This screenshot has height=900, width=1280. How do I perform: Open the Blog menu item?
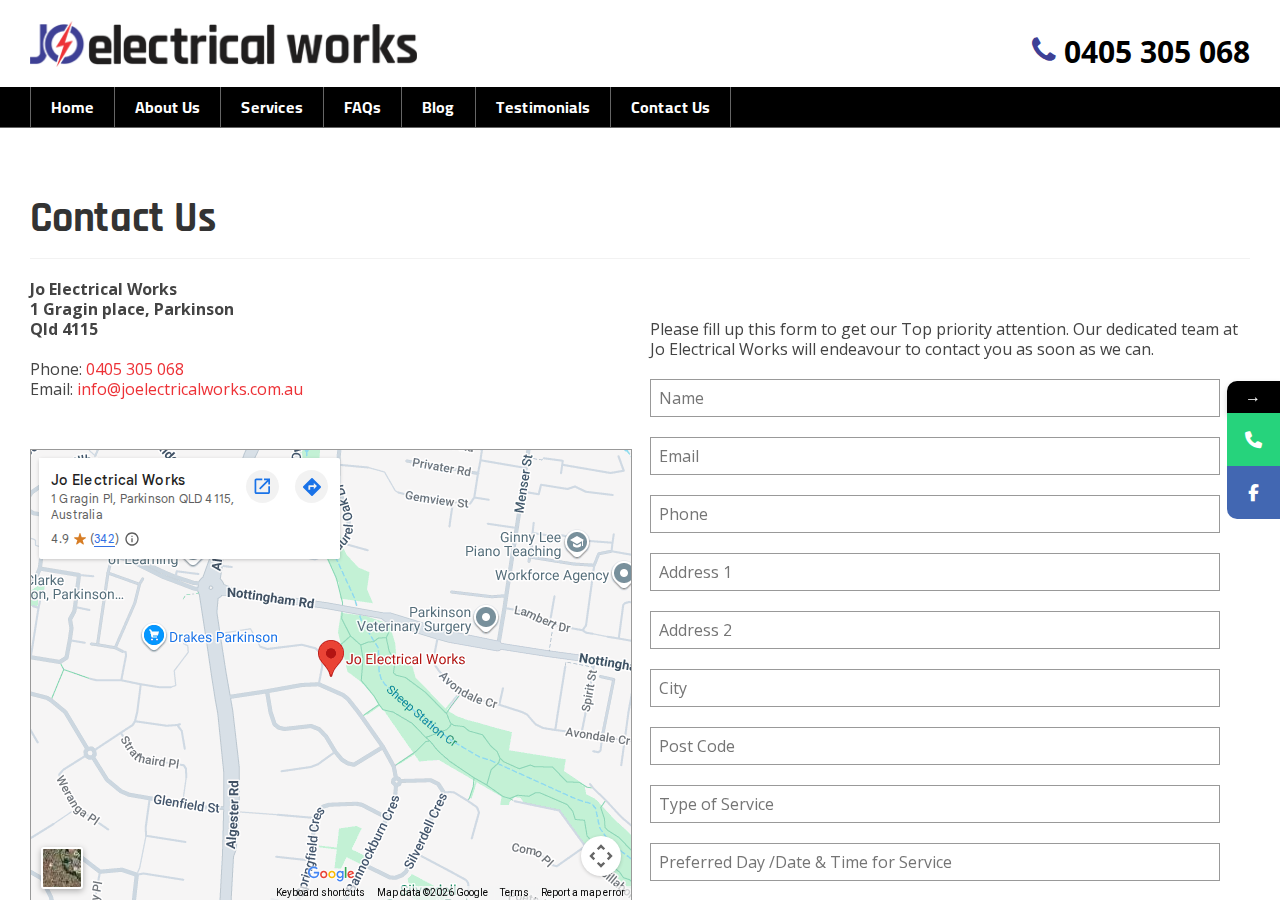(x=438, y=107)
